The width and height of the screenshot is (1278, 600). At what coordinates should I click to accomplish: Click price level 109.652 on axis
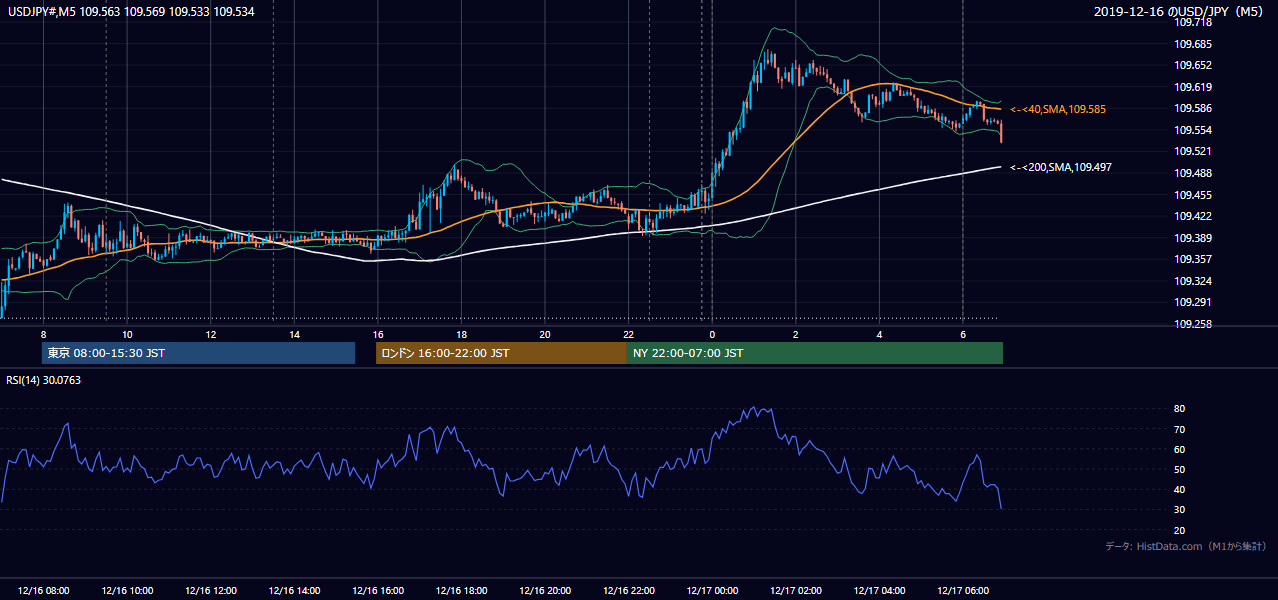pos(1193,65)
